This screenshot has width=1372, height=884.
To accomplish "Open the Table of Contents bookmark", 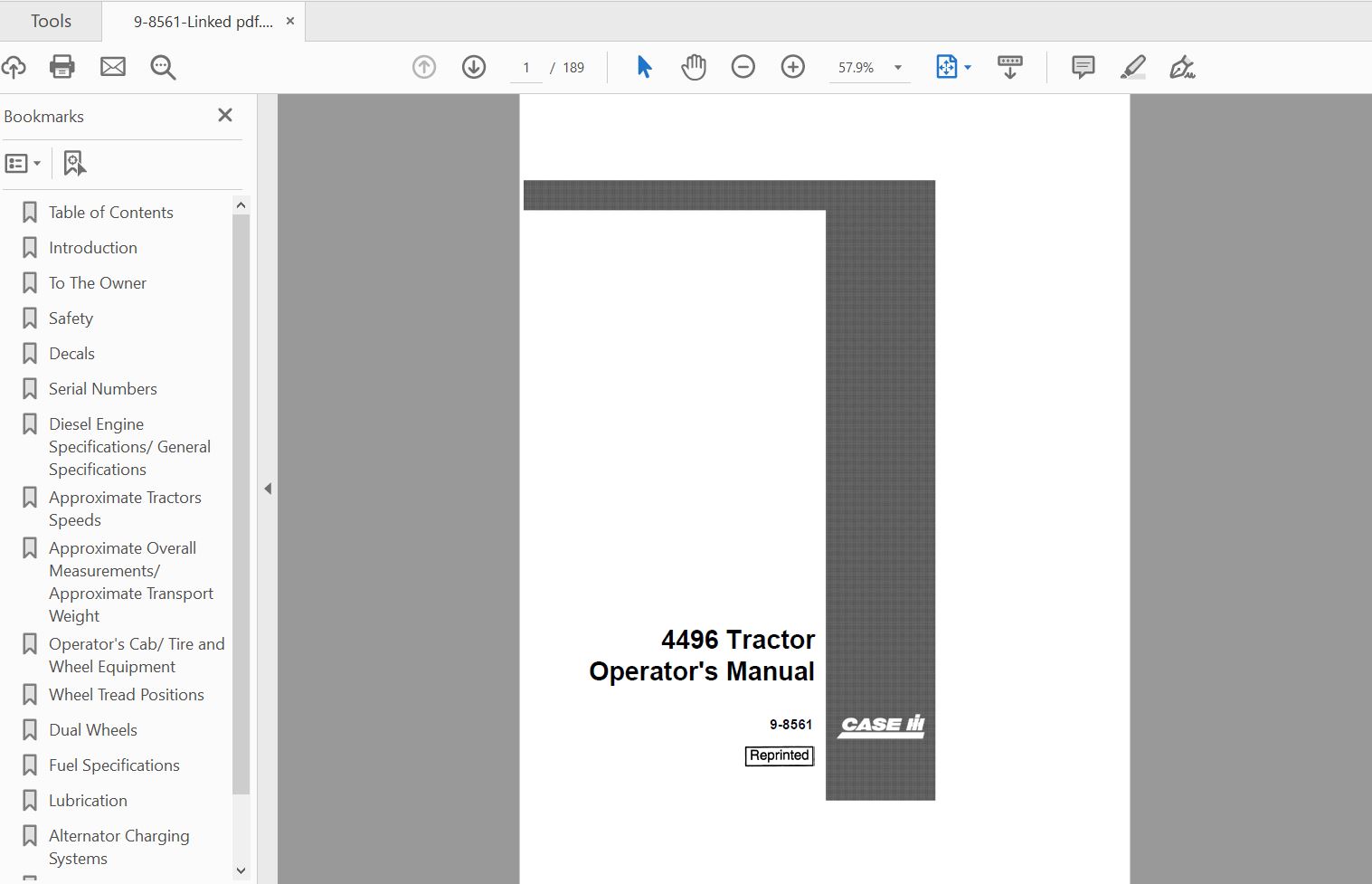I will tap(110, 212).
